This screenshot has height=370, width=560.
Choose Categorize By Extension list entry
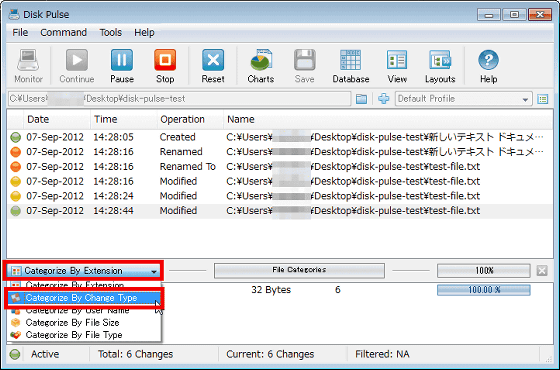pyautogui.click(x=84, y=285)
